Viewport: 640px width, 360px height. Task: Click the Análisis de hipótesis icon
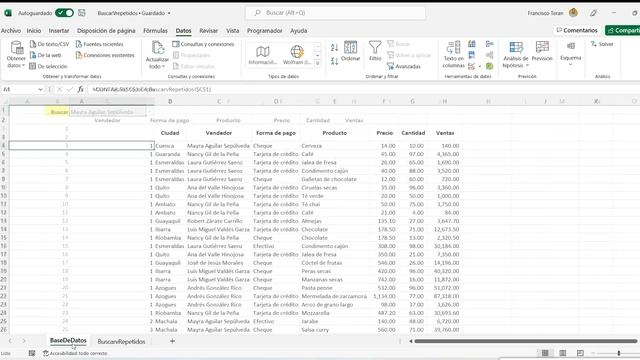(x=516, y=48)
